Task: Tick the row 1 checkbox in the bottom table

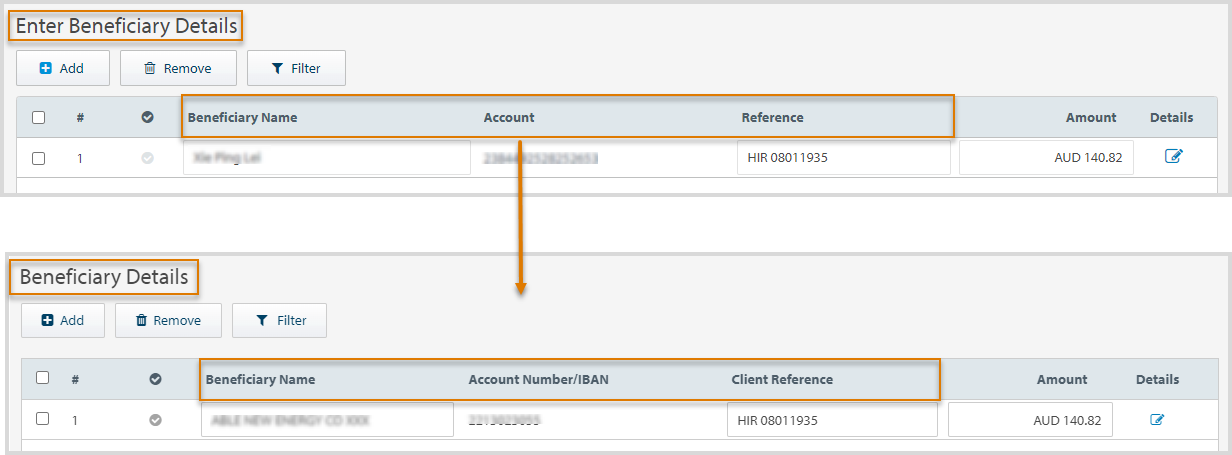Action: point(43,419)
